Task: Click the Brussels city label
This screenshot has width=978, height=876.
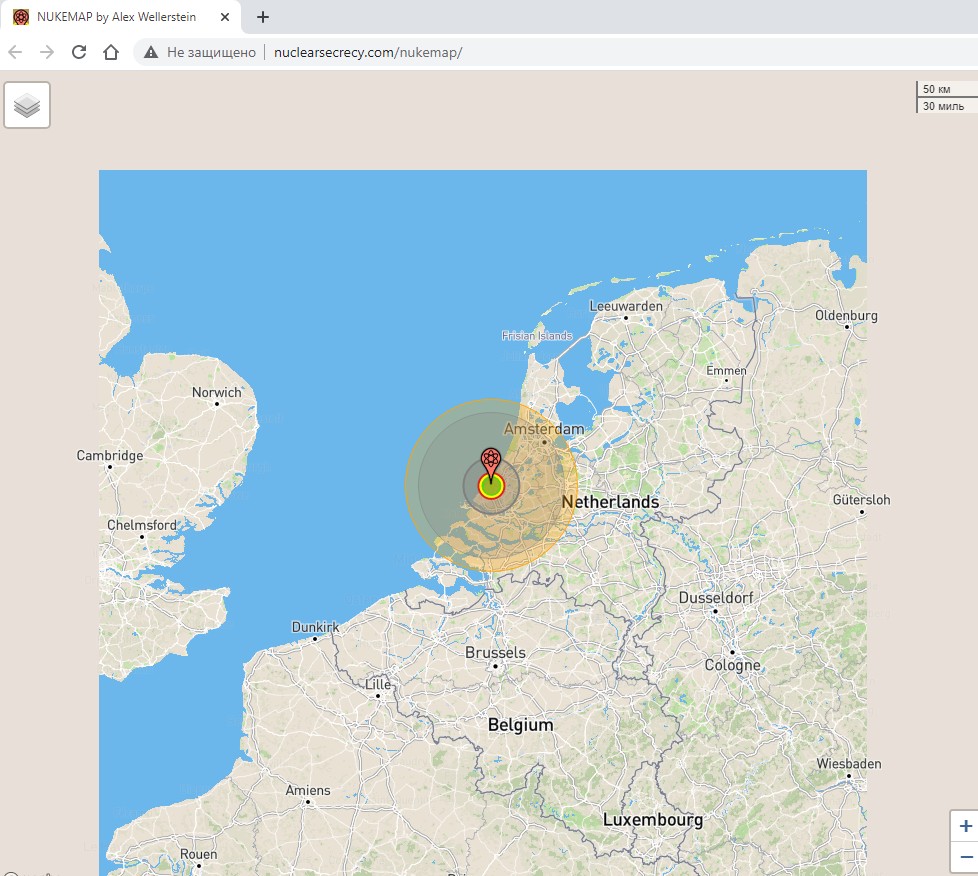Action: point(495,653)
